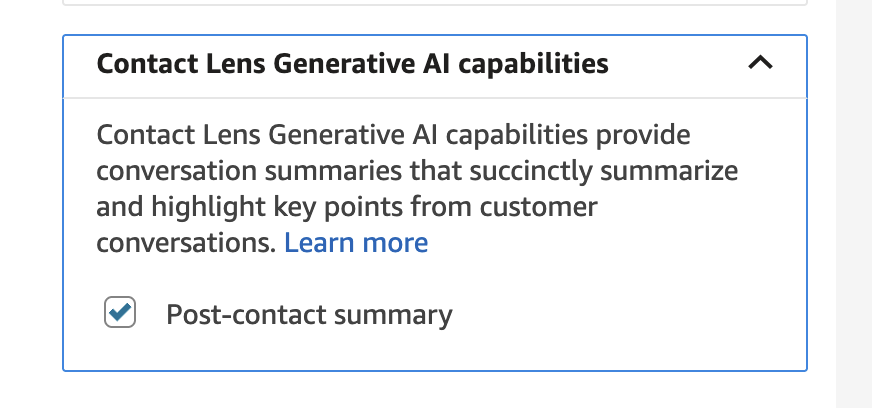This screenshot has height=408, width=872.
Task: Uncheck the Post-contact summary checkbox
Action: click(x=120, y=313)
